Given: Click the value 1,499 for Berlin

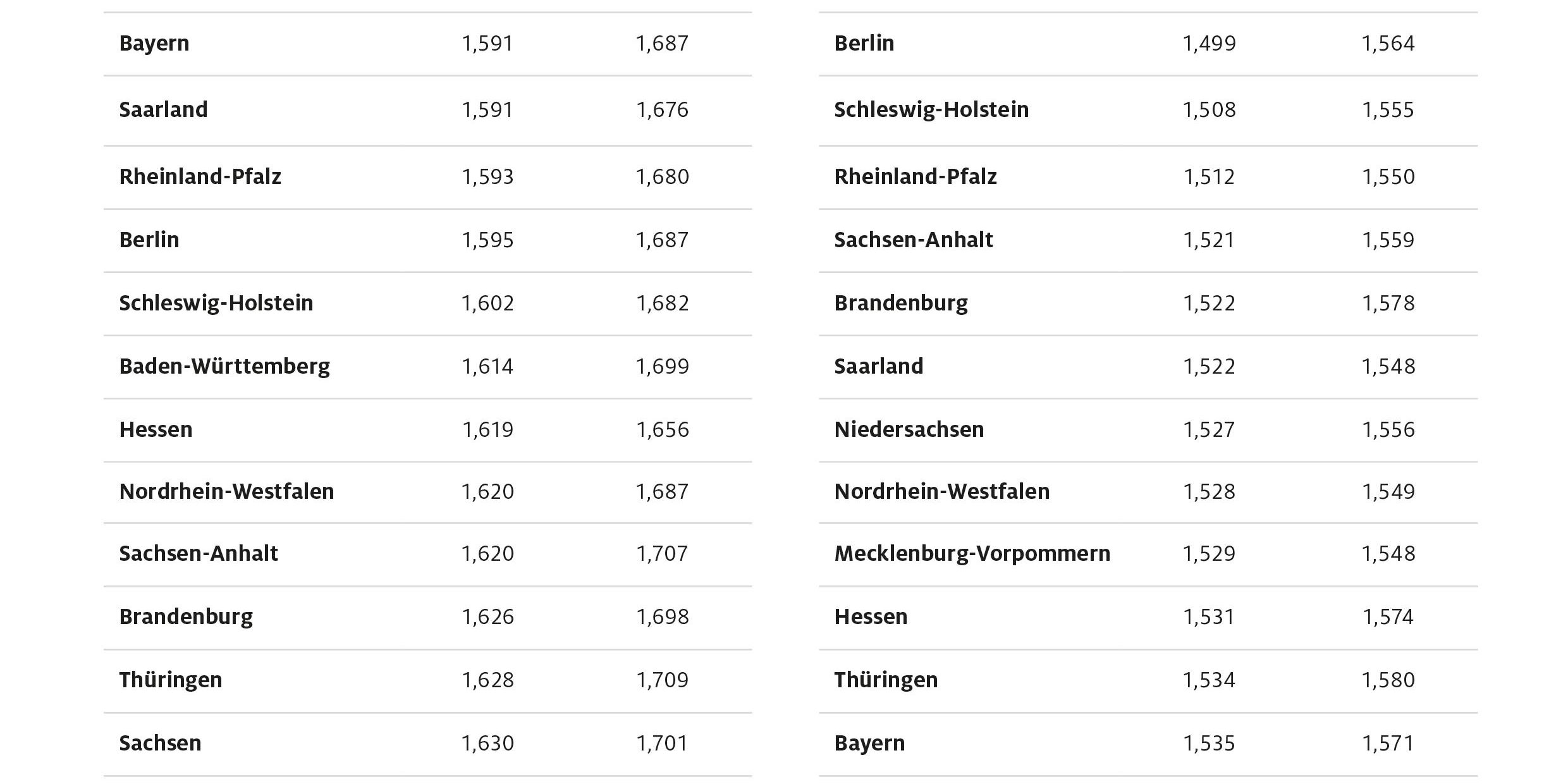Looking at the screenshot, I should (x=1209, y=44).
